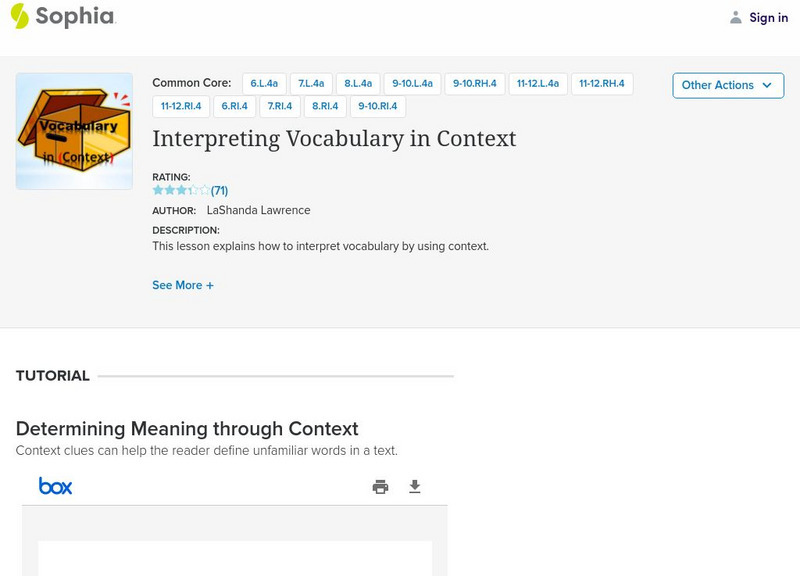Open the Box logo link
This screenshot has height=576, width=800.
(56, 486)
